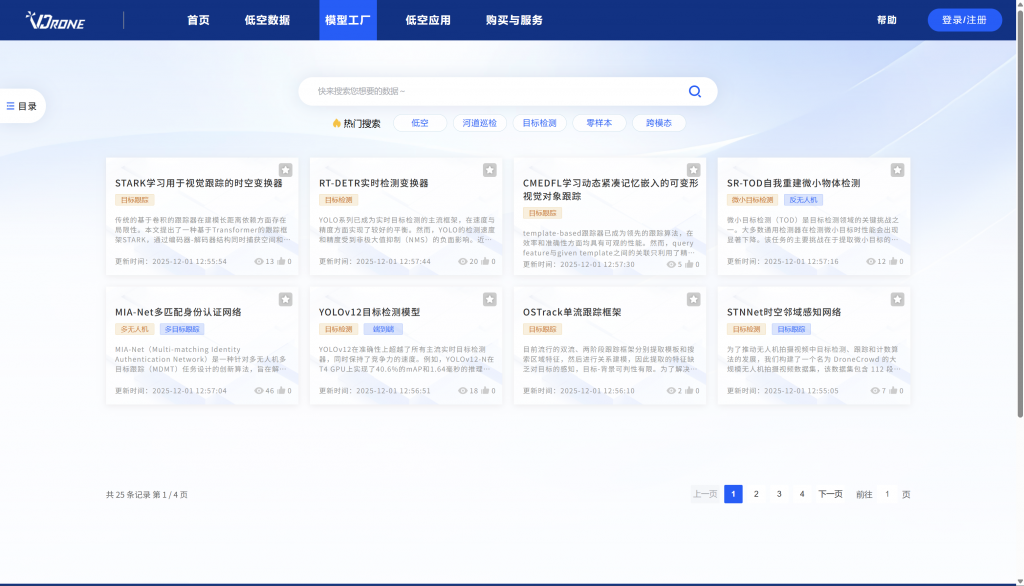This screenshot has width=1024, height=586.
Task: Select the 河道巡检 hot search tag
Action: point(481,123)
